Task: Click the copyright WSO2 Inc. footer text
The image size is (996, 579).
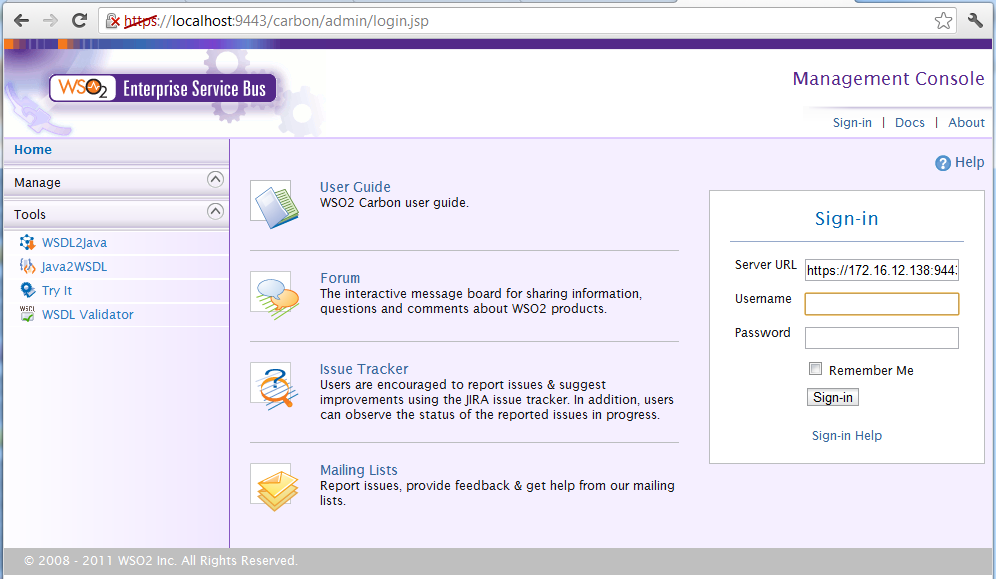Action: [161, 561]
